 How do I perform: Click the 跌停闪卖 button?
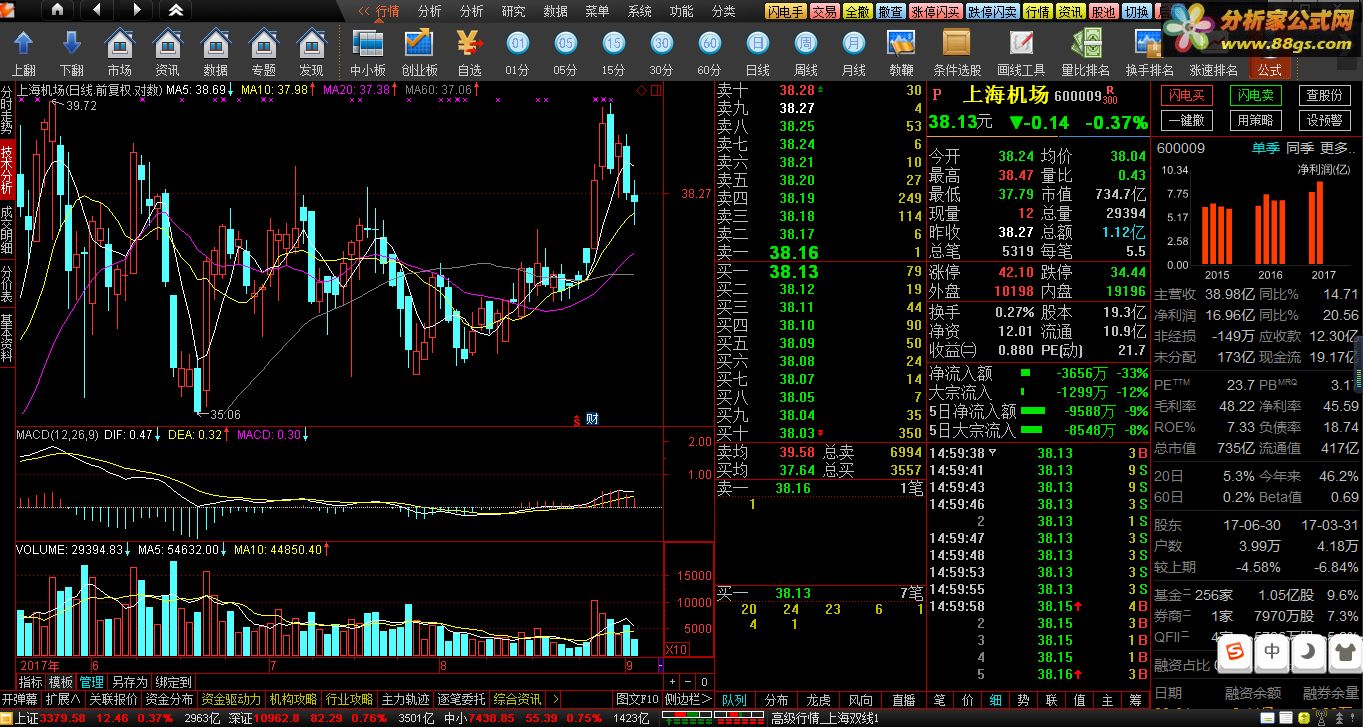[993, 11]
